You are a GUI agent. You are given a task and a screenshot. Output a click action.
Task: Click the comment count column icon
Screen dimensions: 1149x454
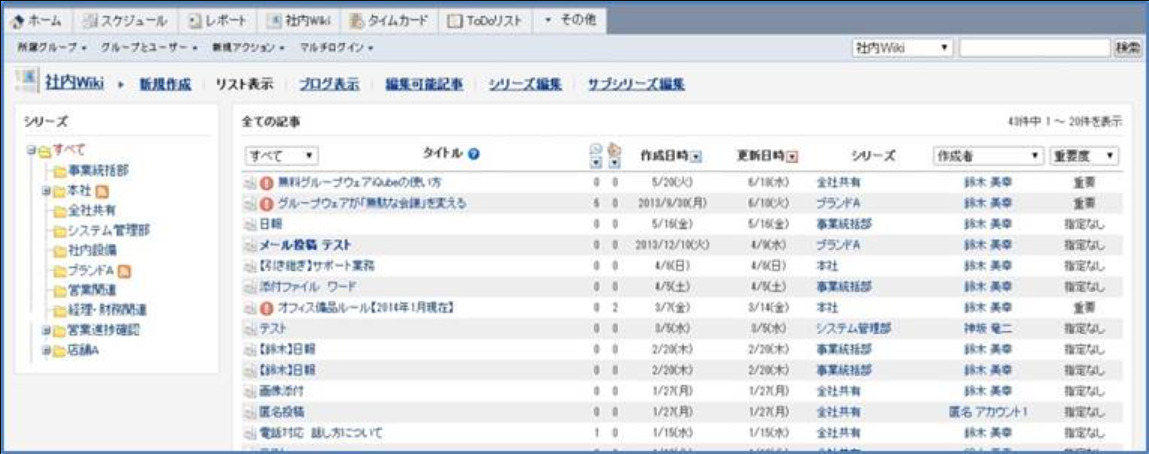596,149
